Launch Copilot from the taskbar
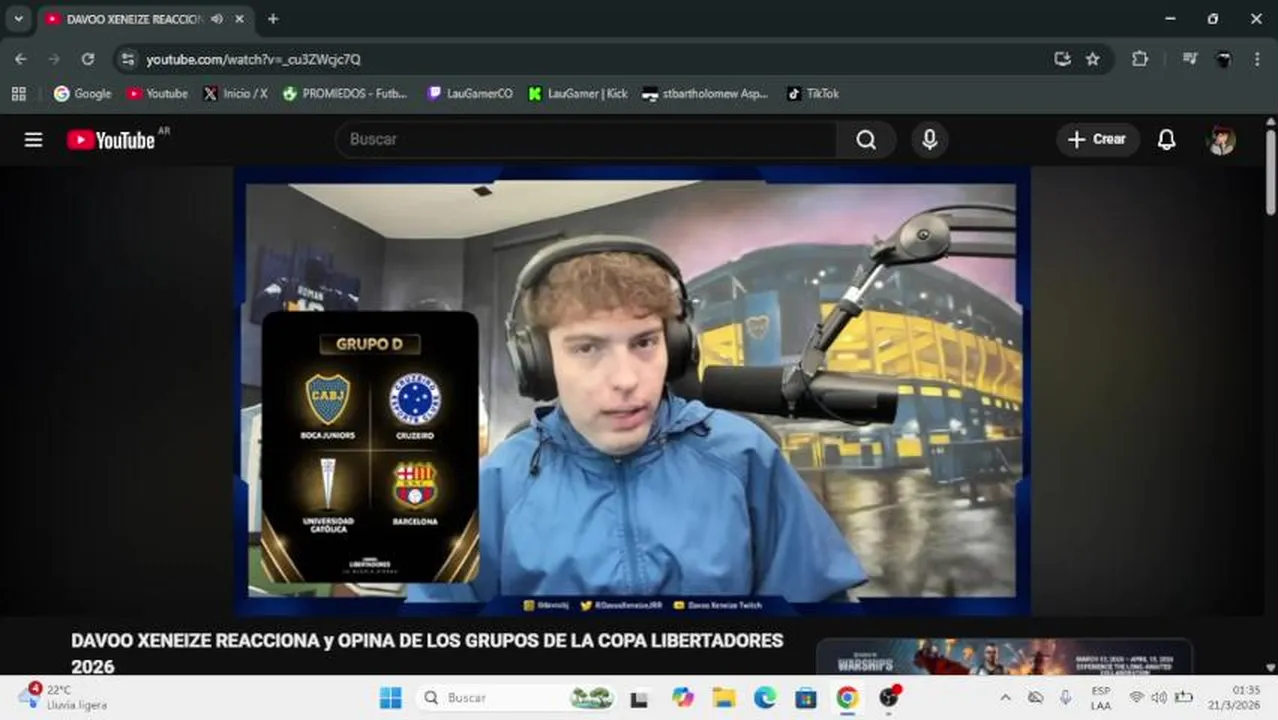Image resolution: width=1278 pixels, height=720 pixels. [x=683, y=697]
